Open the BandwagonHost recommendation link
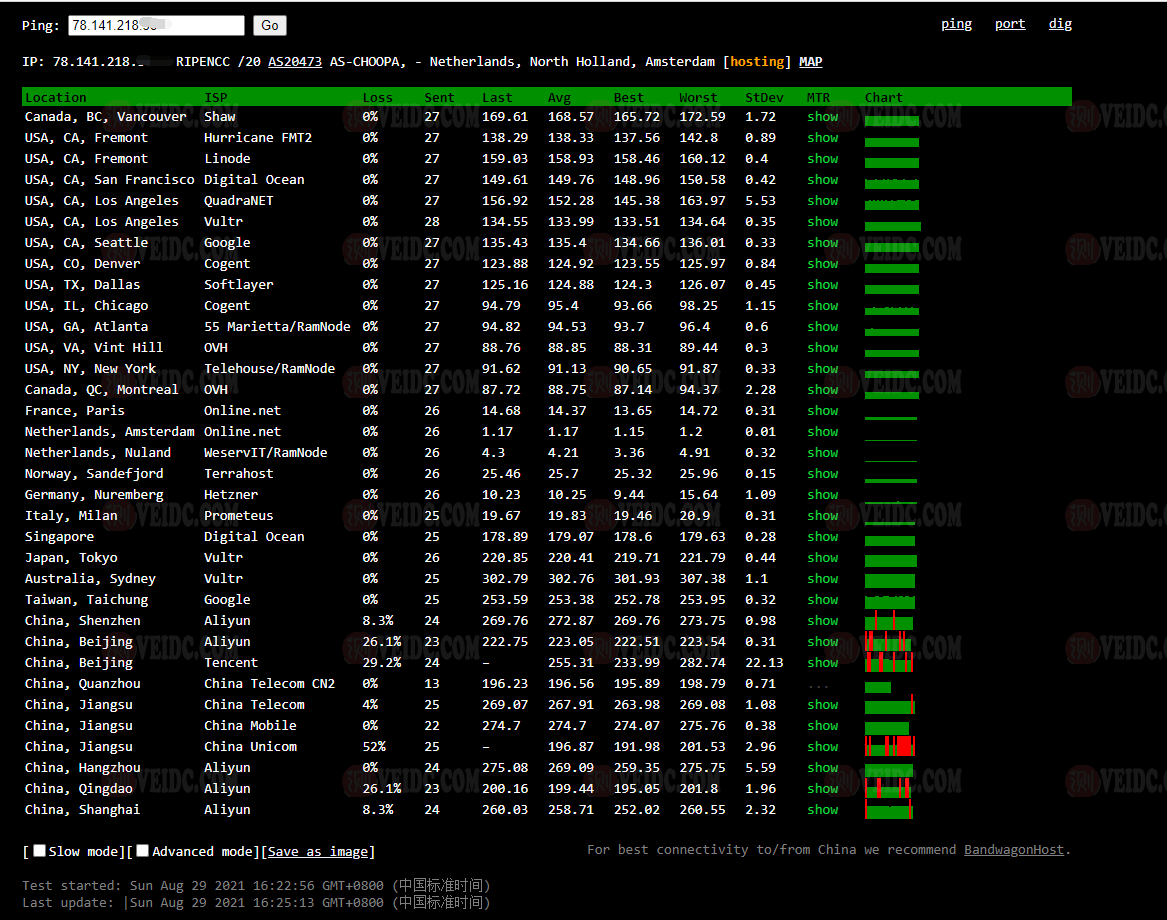 tap(1013, 850)
